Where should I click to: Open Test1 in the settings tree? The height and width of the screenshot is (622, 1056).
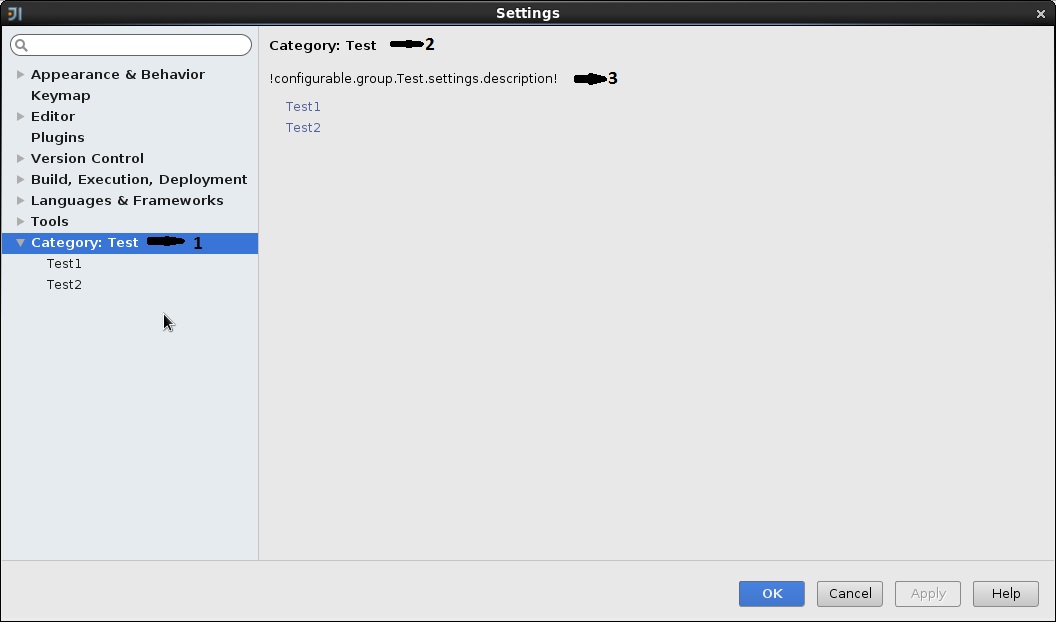64,264
